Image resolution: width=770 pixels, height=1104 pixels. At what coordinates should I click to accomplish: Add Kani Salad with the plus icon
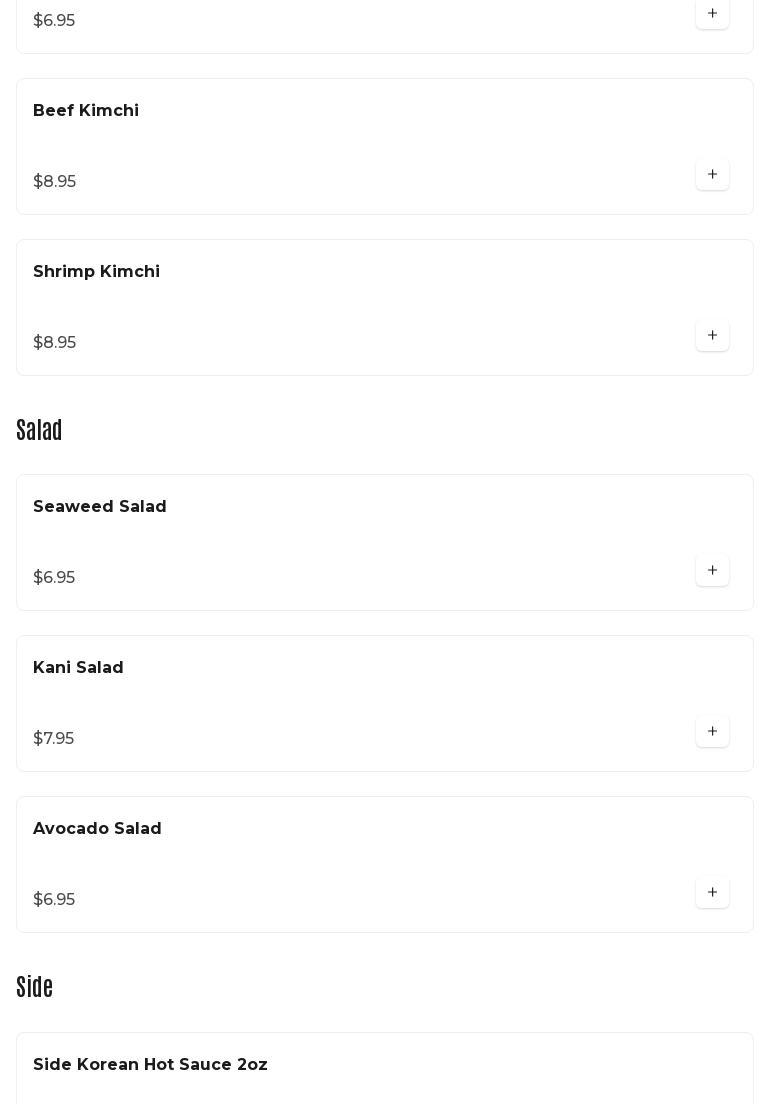tap(712, 731)
